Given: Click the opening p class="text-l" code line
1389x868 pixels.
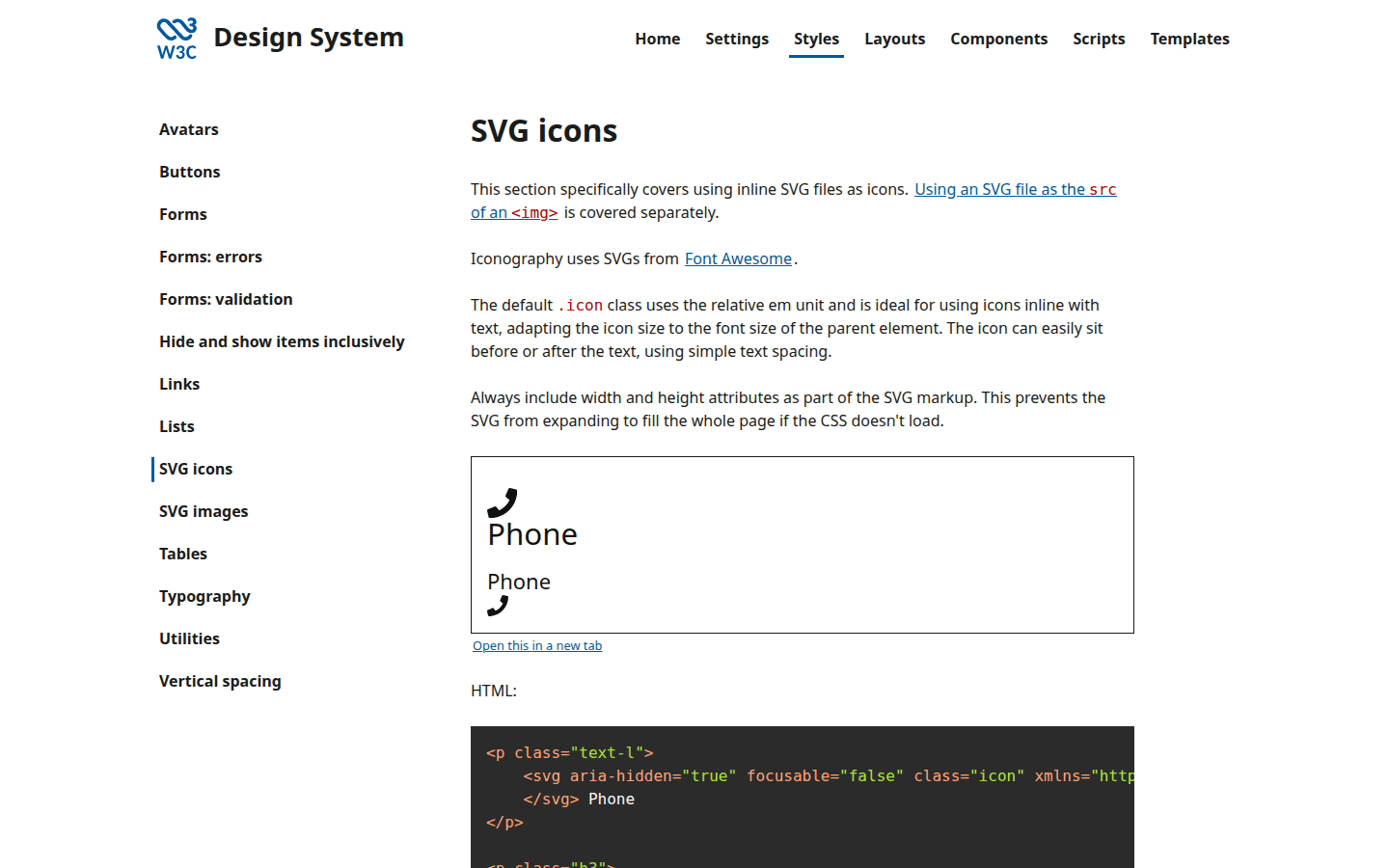Looking at the screenshot, I should (x=570, y=752).
